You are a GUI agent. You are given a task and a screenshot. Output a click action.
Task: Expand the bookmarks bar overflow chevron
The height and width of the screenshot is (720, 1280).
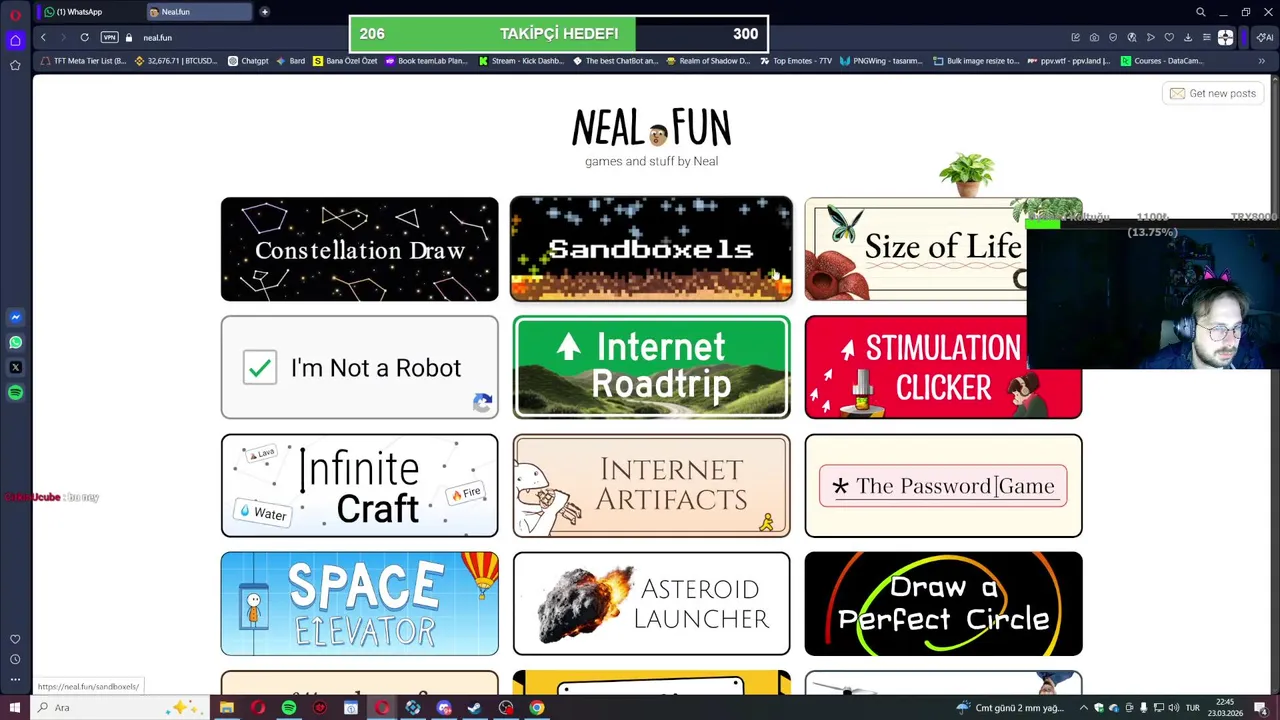pos(1262,61)
